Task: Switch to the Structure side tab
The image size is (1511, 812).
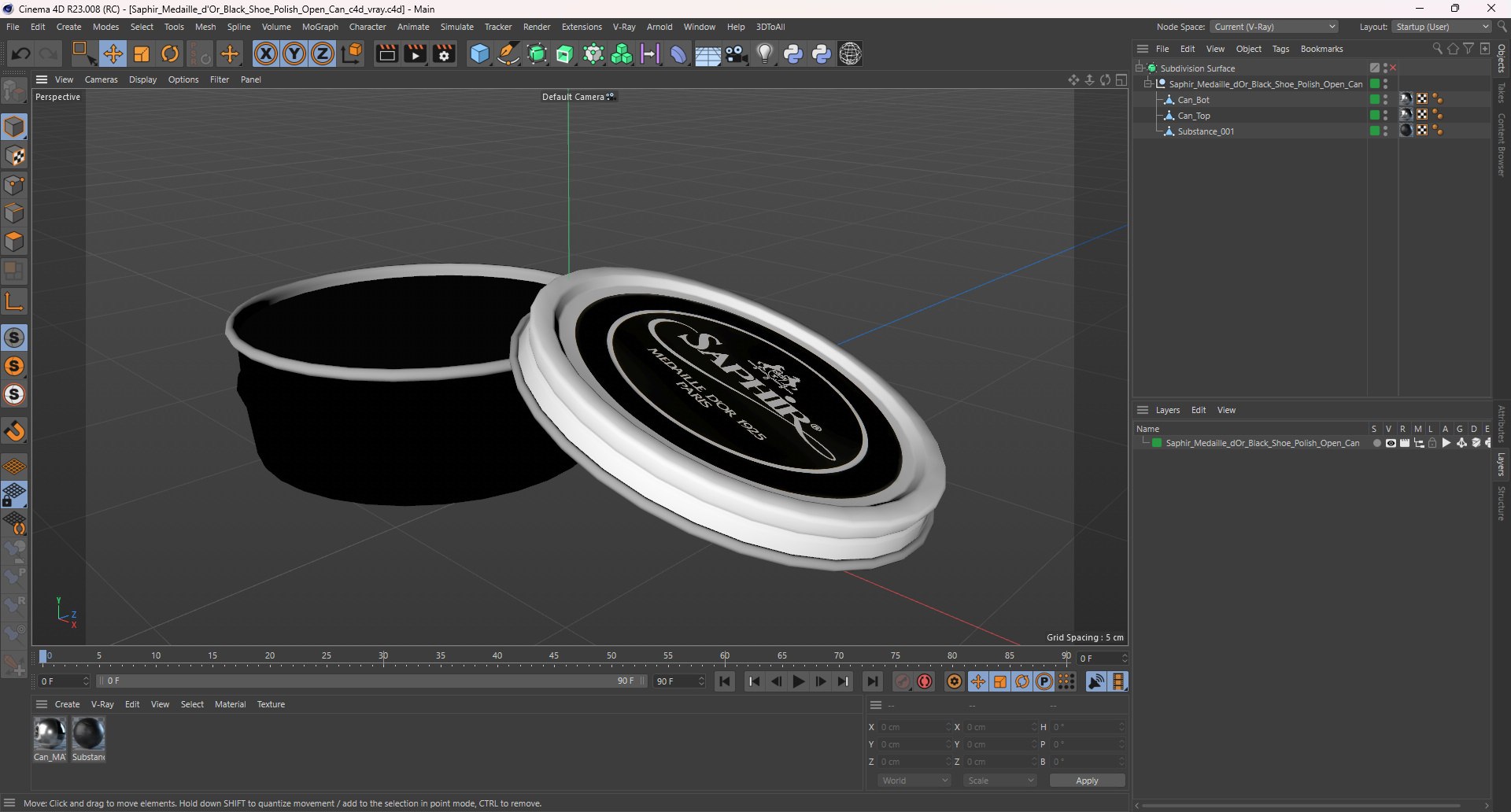Action: pyautogui.click(x=1502, y=504)
